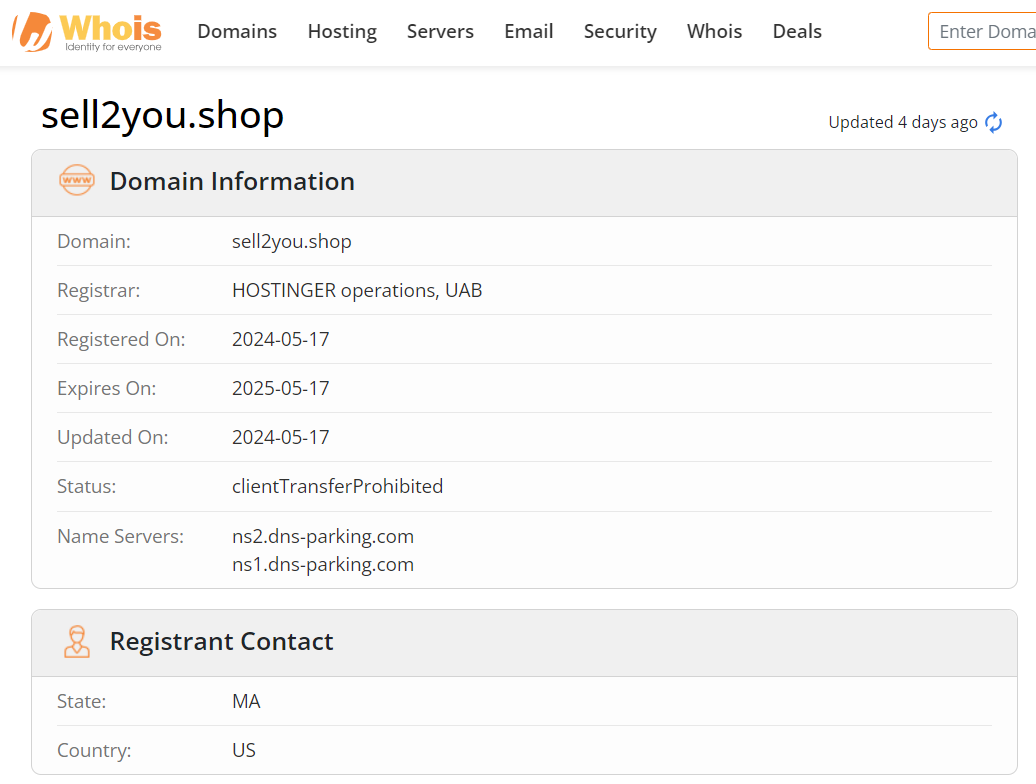1036x784 pixels.
Task: Click the Registrant Contact section title
Action: (221, 641)
